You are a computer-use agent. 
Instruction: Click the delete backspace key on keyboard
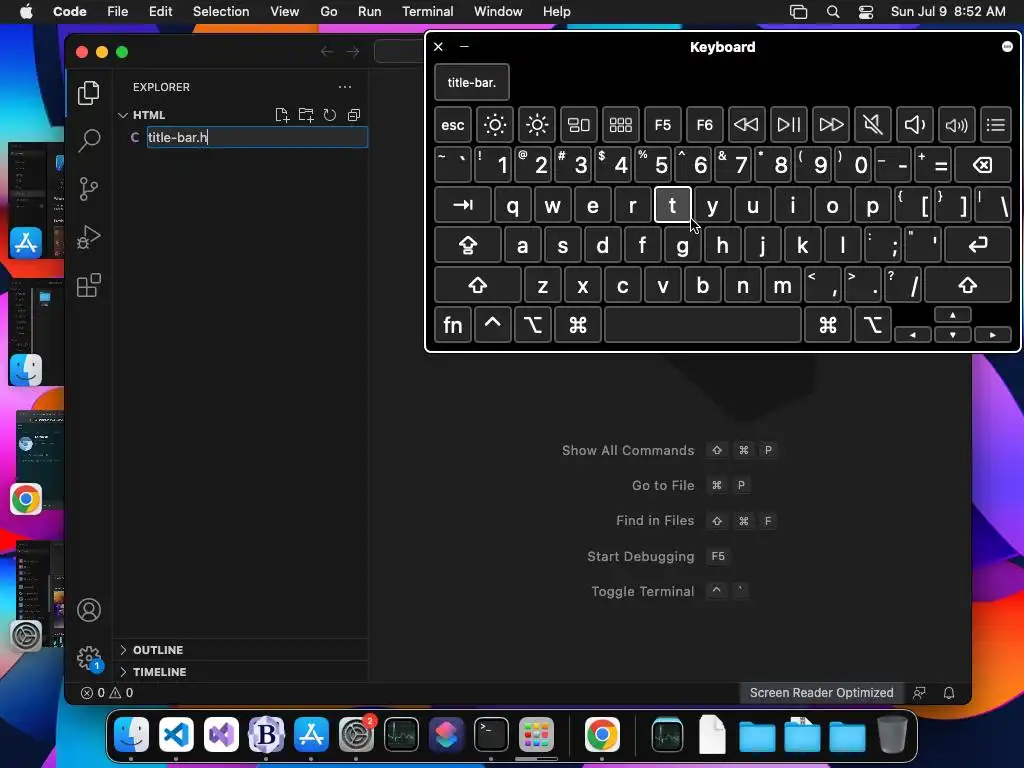point(983,165)
